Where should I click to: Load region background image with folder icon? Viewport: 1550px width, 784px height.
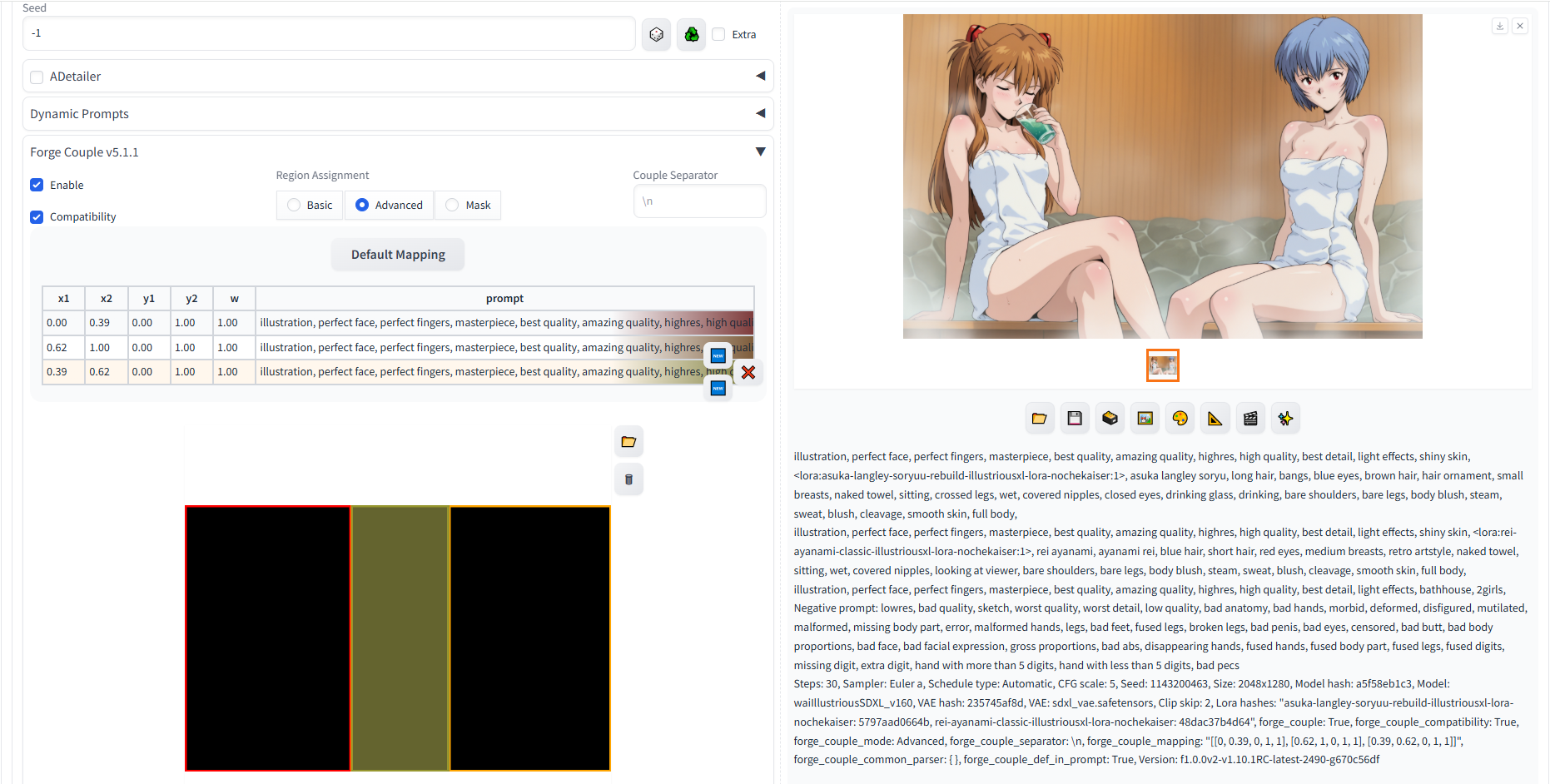tap(628, 442)
